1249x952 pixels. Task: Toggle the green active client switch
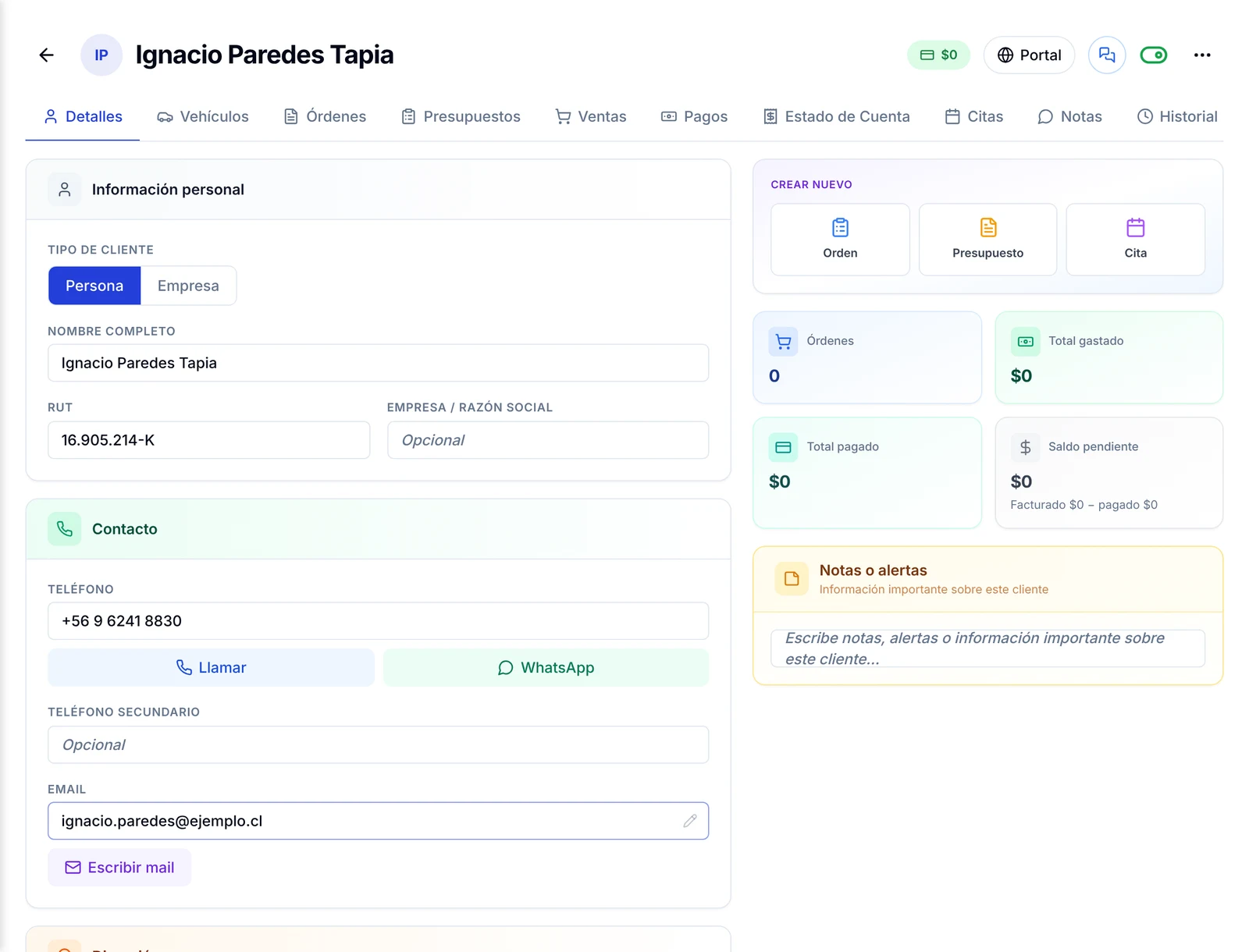coord(1154,55)
